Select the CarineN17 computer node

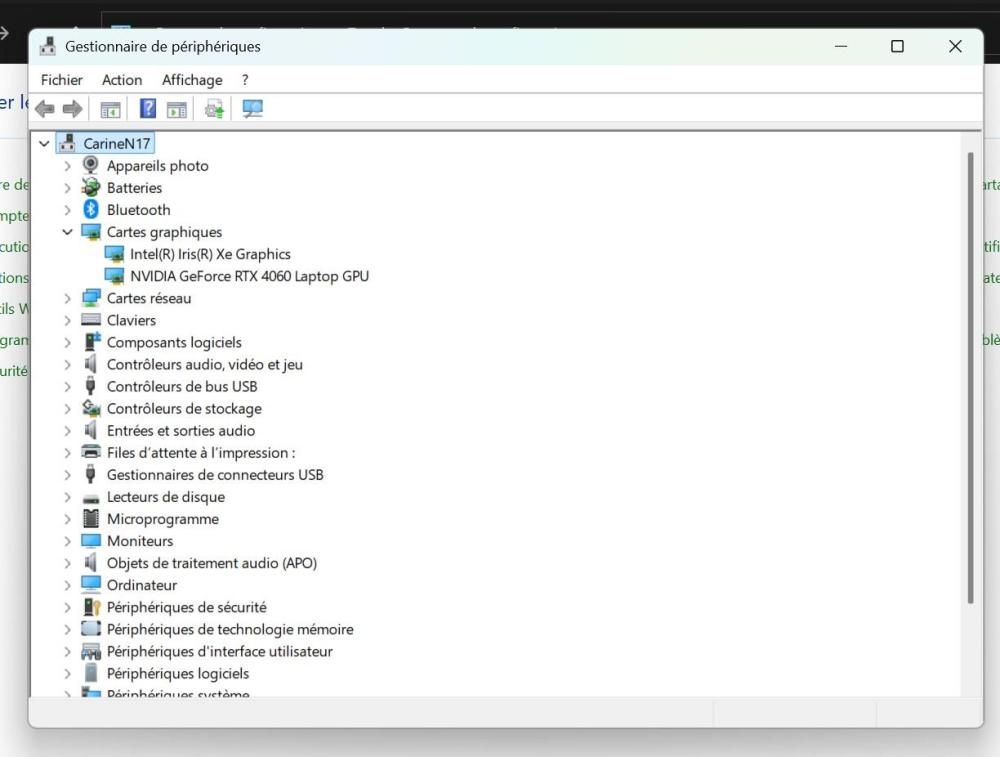(117, 143)
